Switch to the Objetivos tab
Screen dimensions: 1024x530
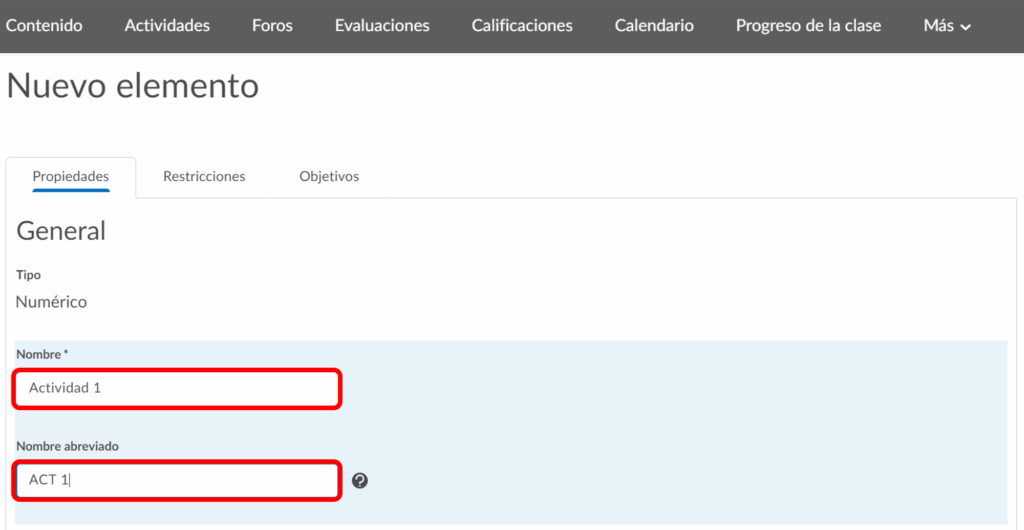coord(329,176)
